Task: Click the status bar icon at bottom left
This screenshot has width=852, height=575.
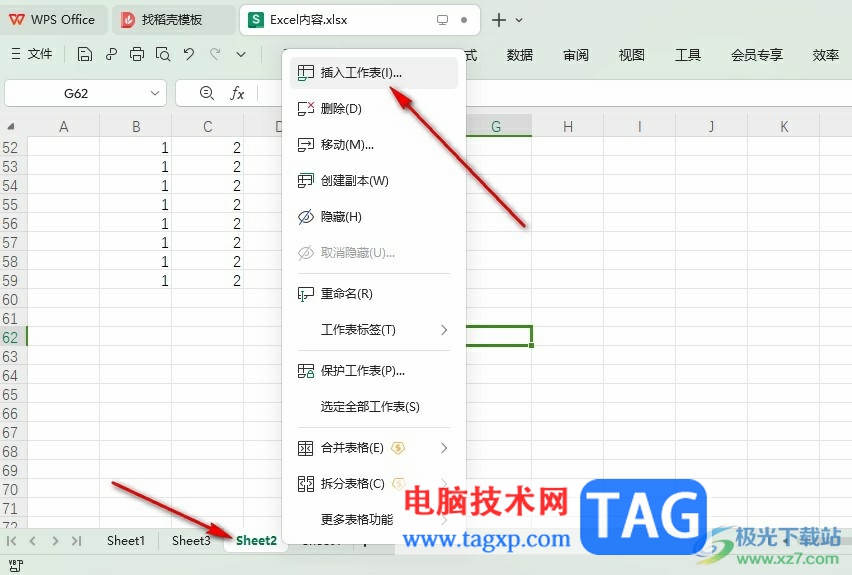Action: coord(16,566)
